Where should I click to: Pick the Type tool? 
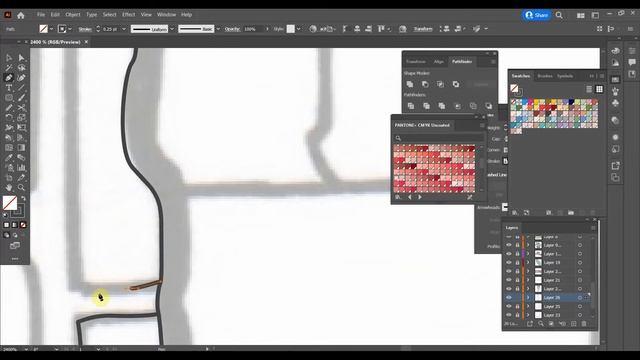point(9,88)
